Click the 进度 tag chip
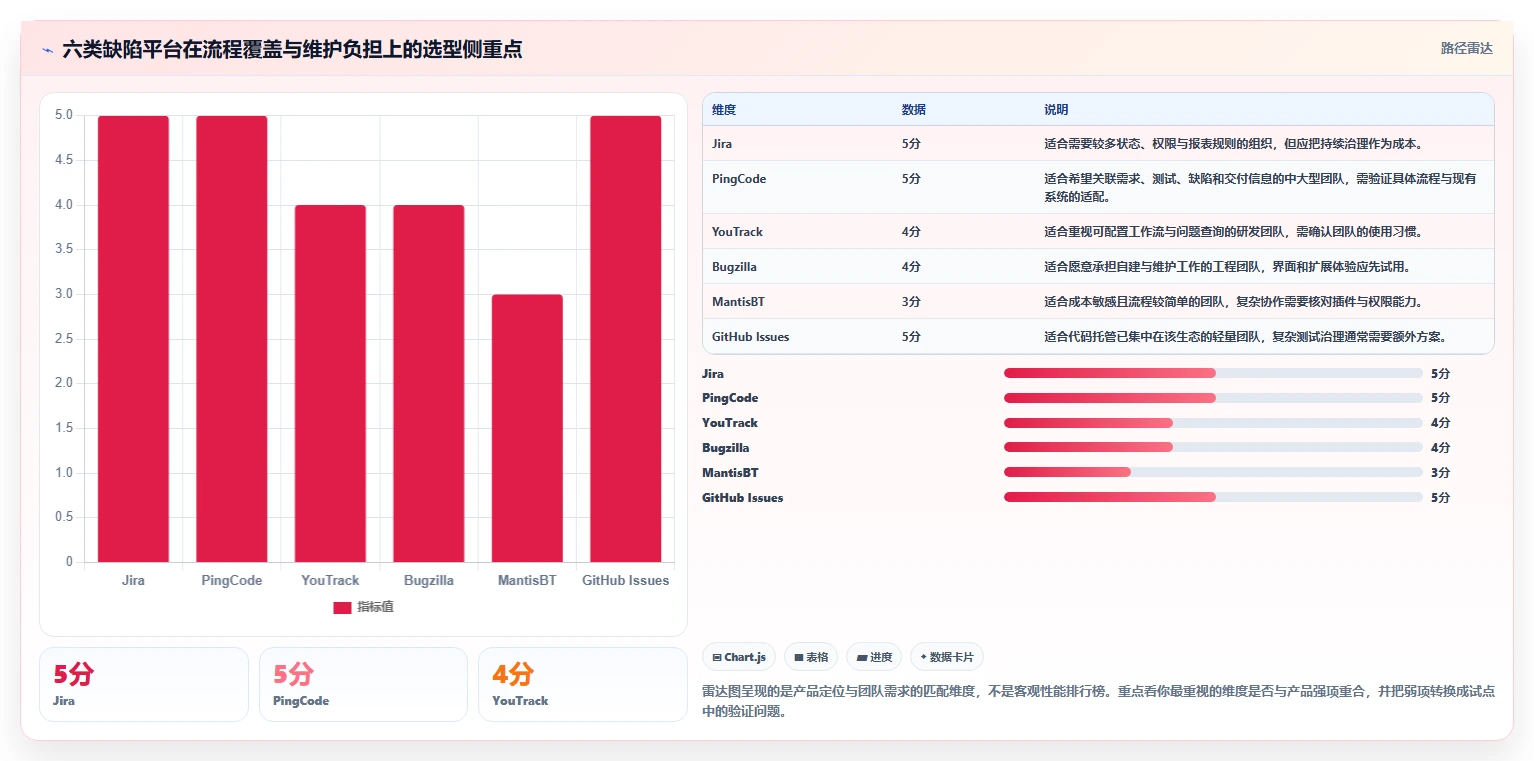 [x=874, y=657]
